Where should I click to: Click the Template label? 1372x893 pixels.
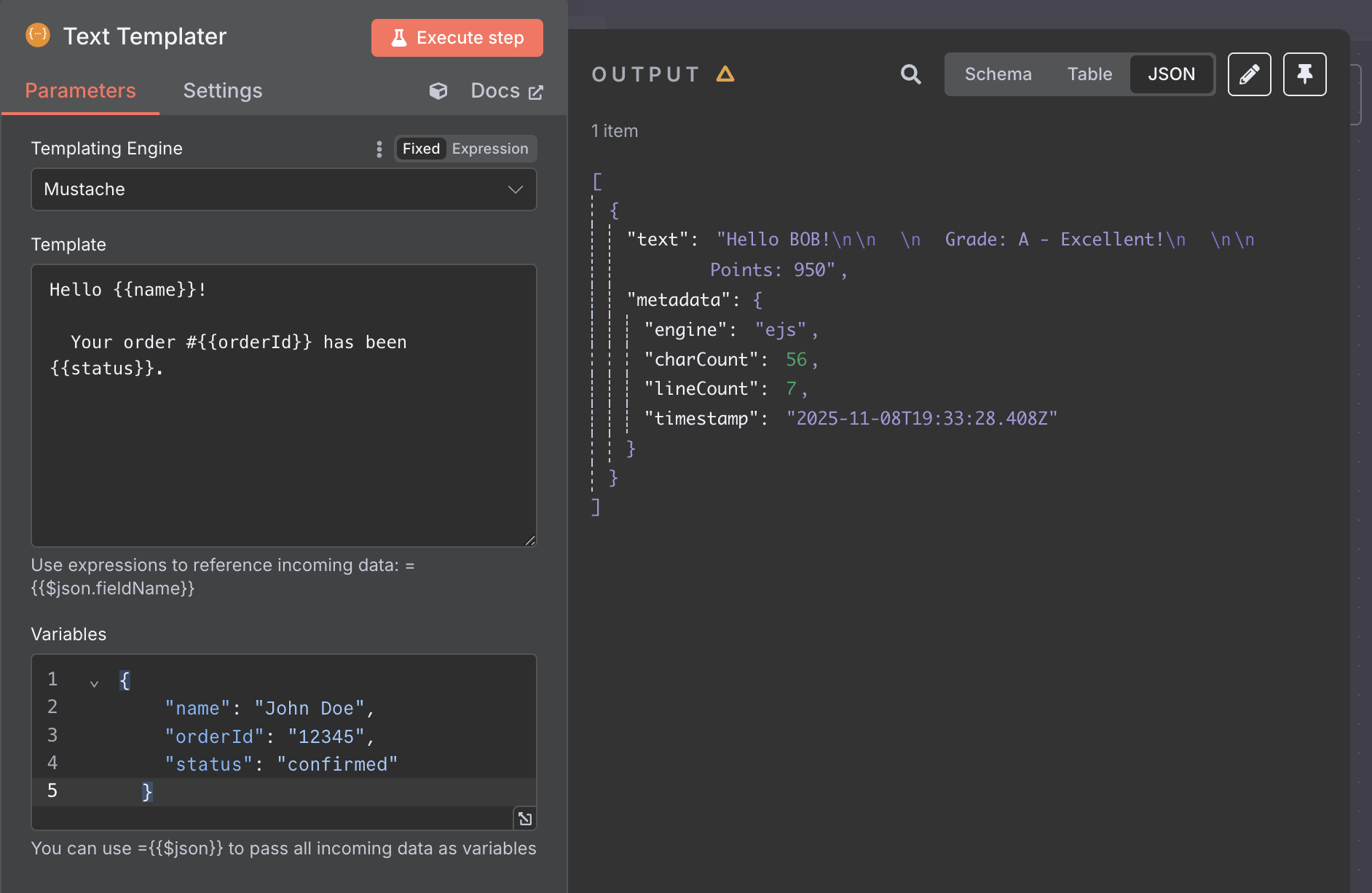[x=68, y=245]
